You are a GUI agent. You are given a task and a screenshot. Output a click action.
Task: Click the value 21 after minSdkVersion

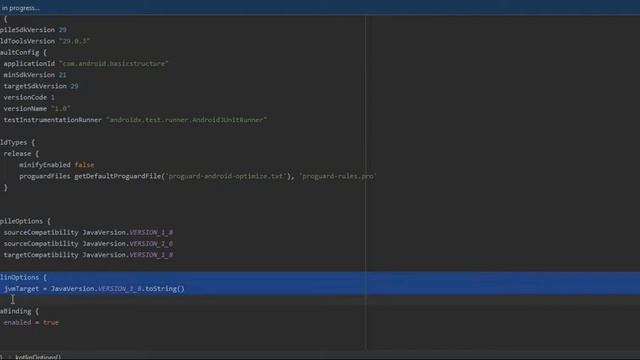click(x=62, y=75)
